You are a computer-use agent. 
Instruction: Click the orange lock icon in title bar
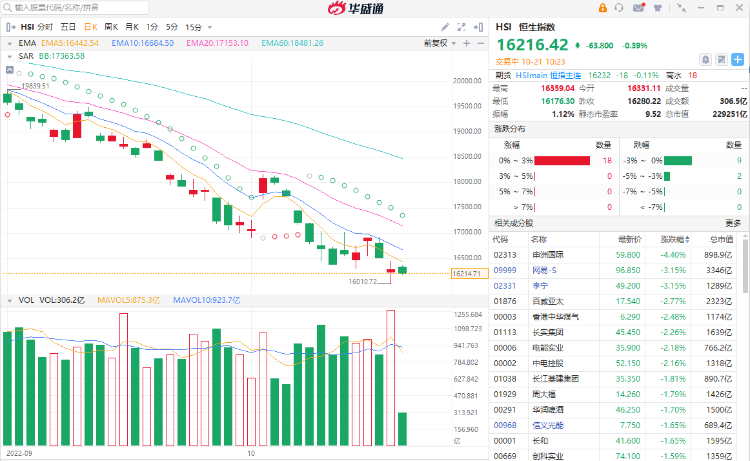tap(603, 8)
